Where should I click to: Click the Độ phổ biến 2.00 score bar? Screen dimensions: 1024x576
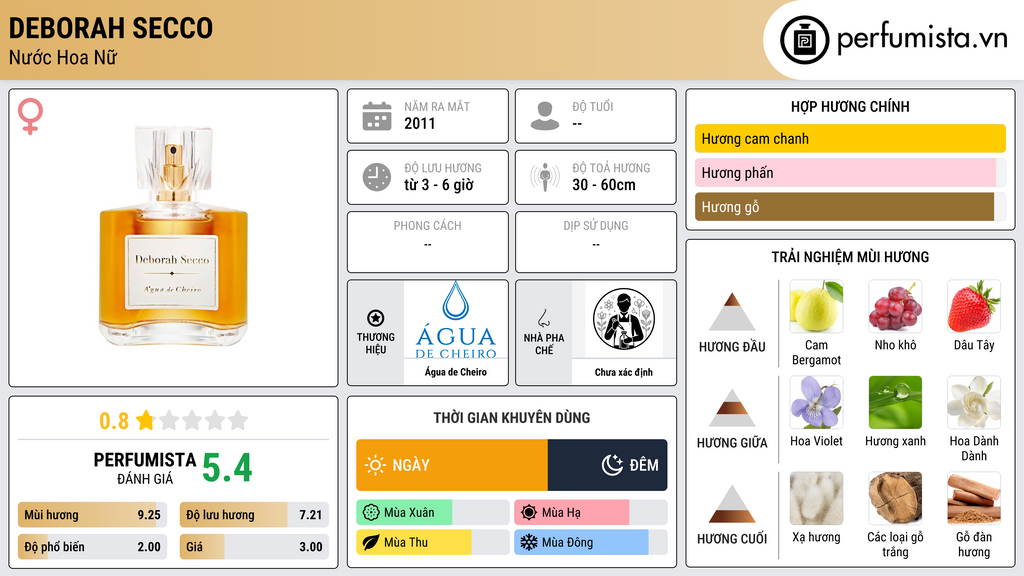point(92,547)
